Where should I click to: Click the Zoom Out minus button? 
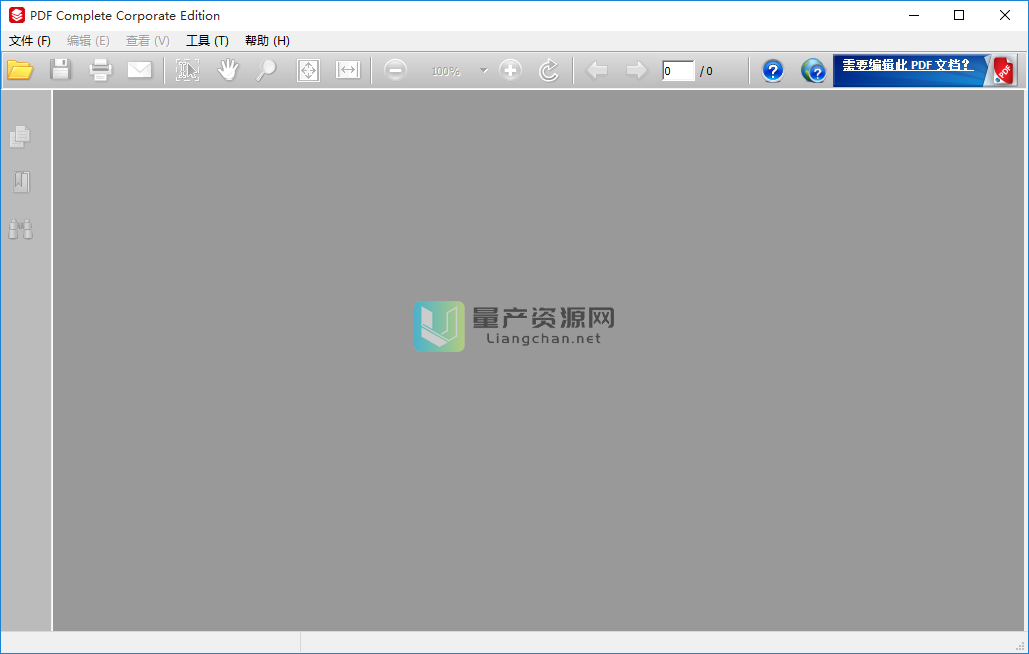coord(395,70)
